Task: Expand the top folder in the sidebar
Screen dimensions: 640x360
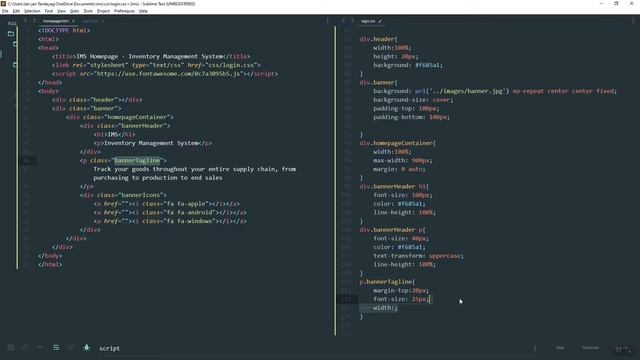Action: coord(11,33)
